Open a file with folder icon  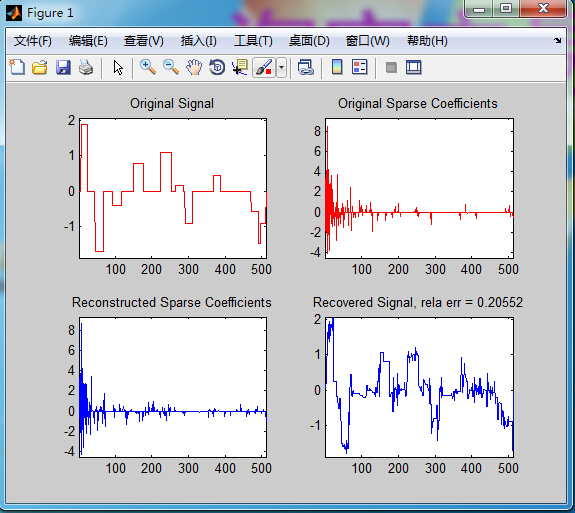40,67
